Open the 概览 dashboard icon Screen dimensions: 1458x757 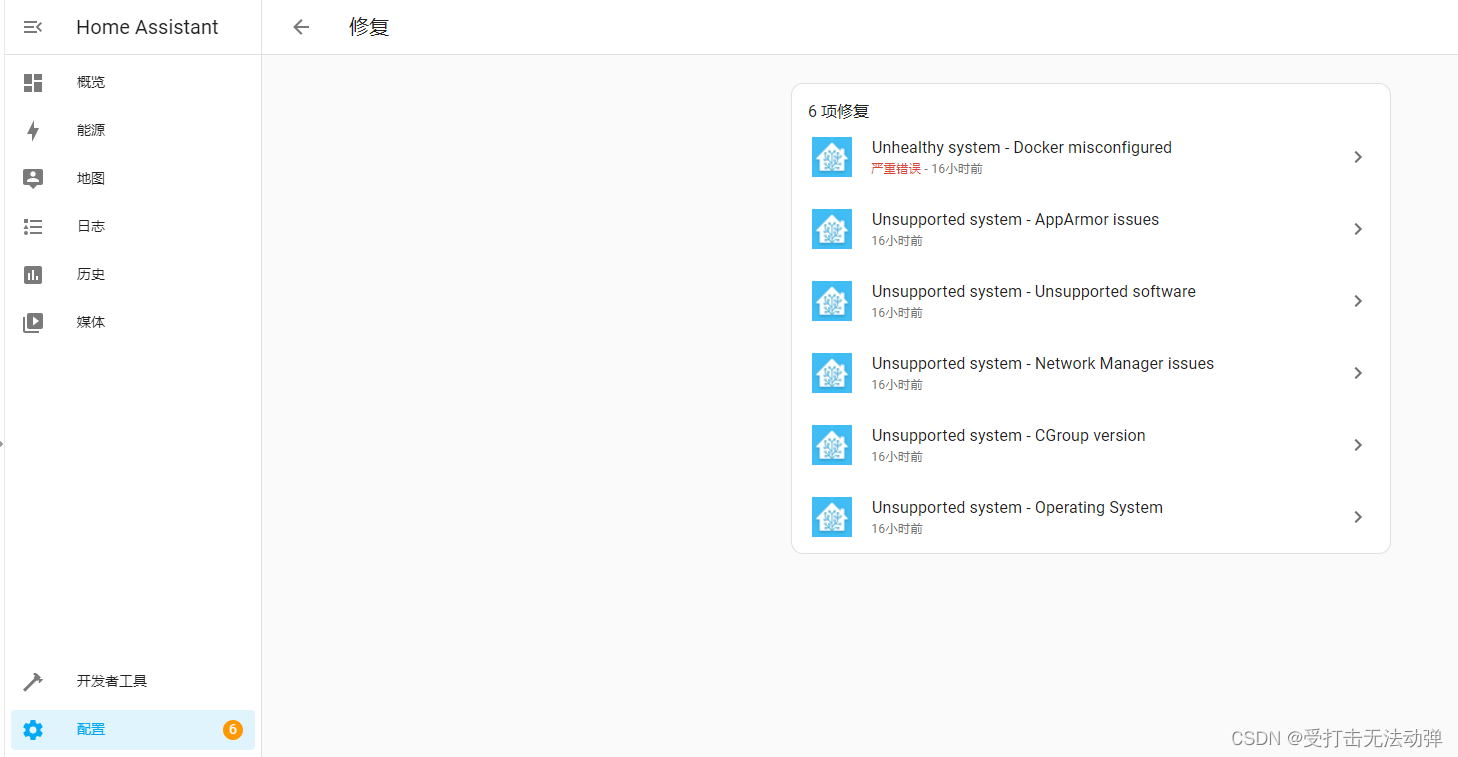33,83
